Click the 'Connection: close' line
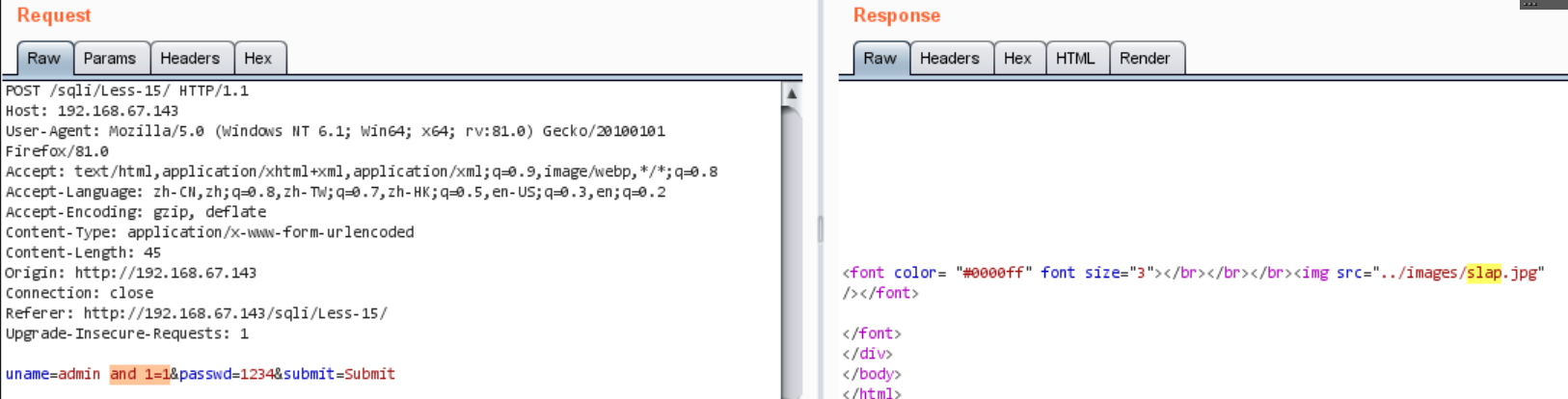The height and width of the screenshot is (399, 1568). coord(79,293)
